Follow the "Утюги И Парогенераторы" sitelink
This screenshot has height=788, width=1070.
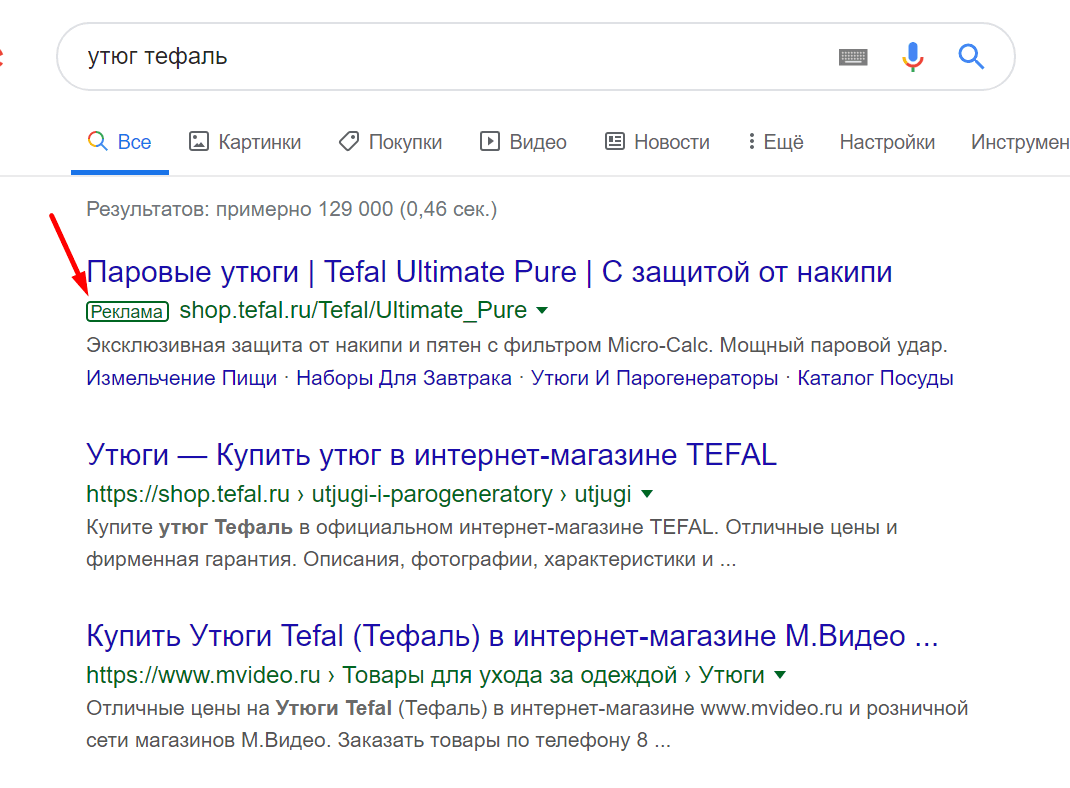(x=654, y=378)
